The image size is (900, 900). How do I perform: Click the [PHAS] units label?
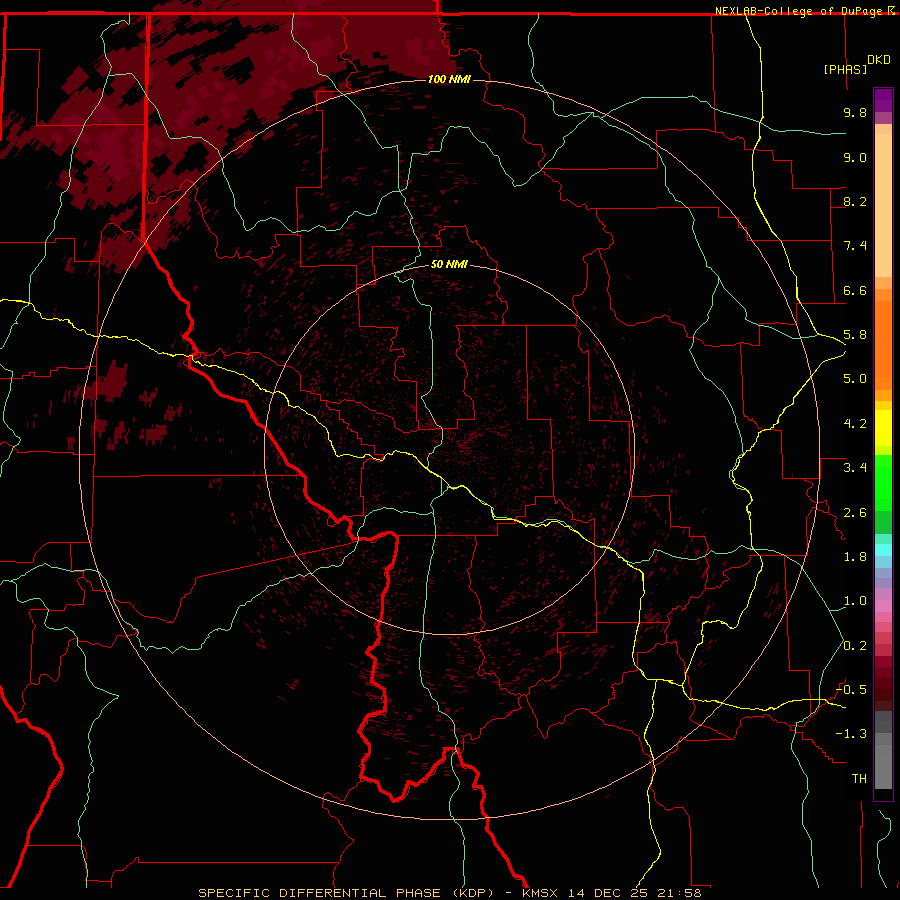click(845, 69)
